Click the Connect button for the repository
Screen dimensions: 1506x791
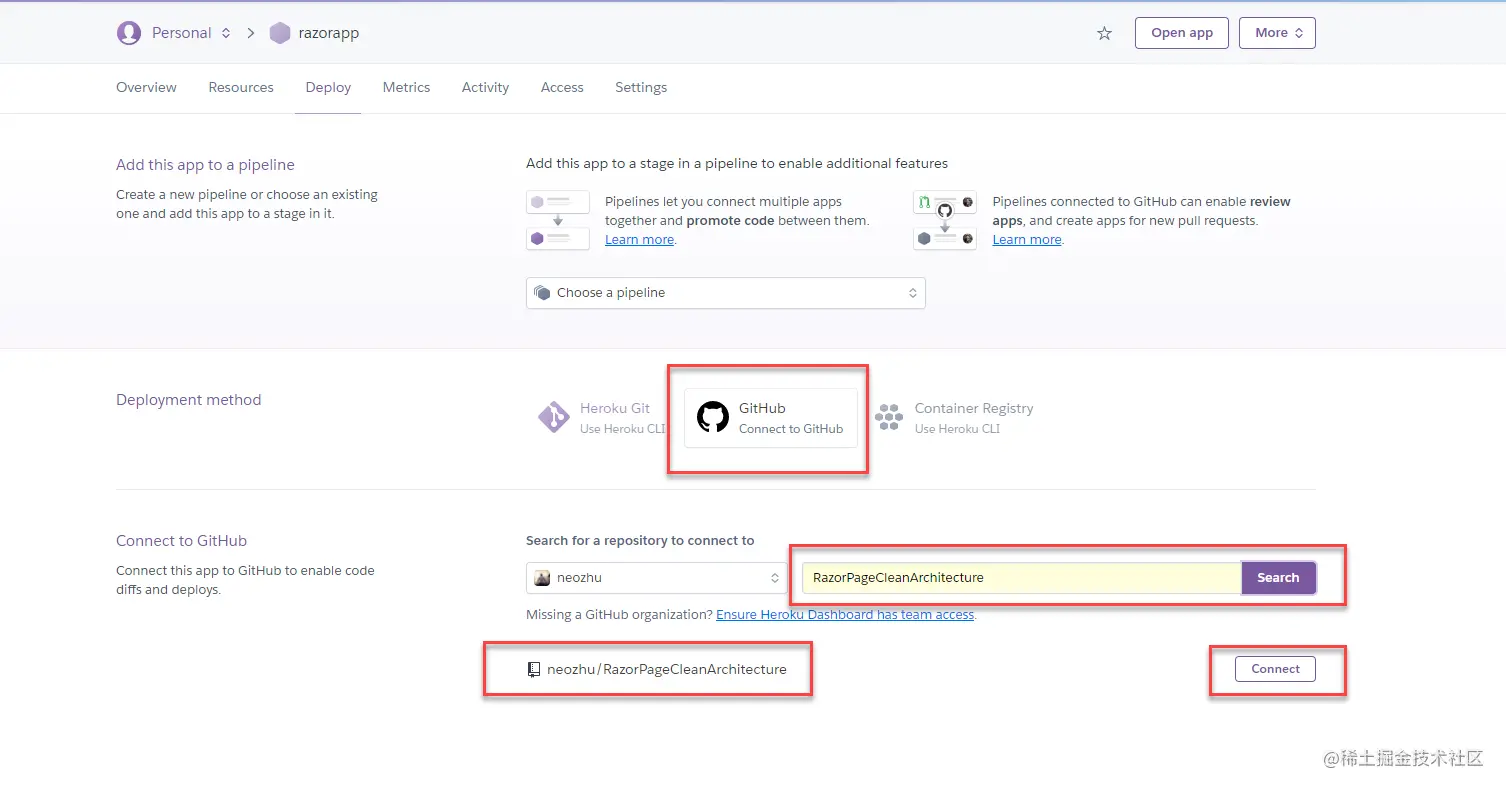[x=1276, y=669]
